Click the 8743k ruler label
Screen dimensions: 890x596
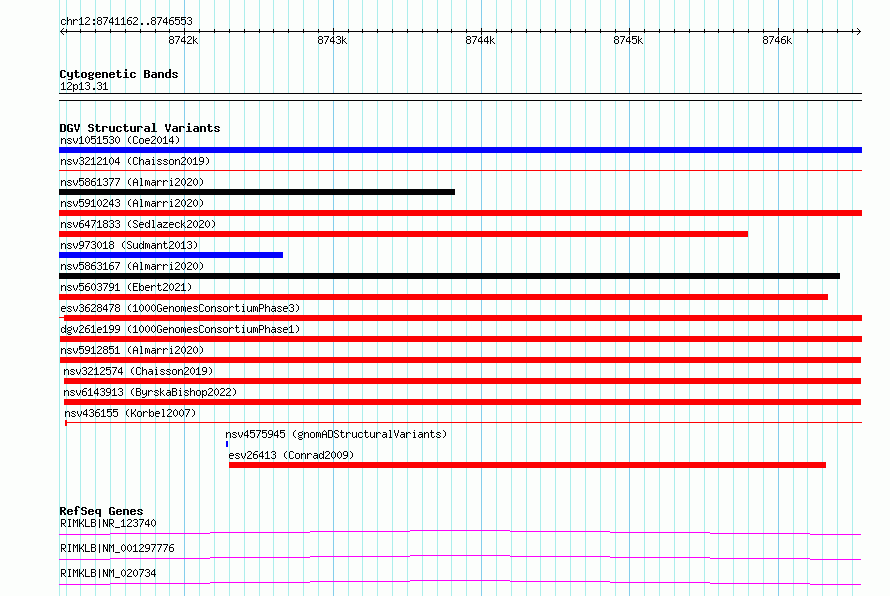332,40
